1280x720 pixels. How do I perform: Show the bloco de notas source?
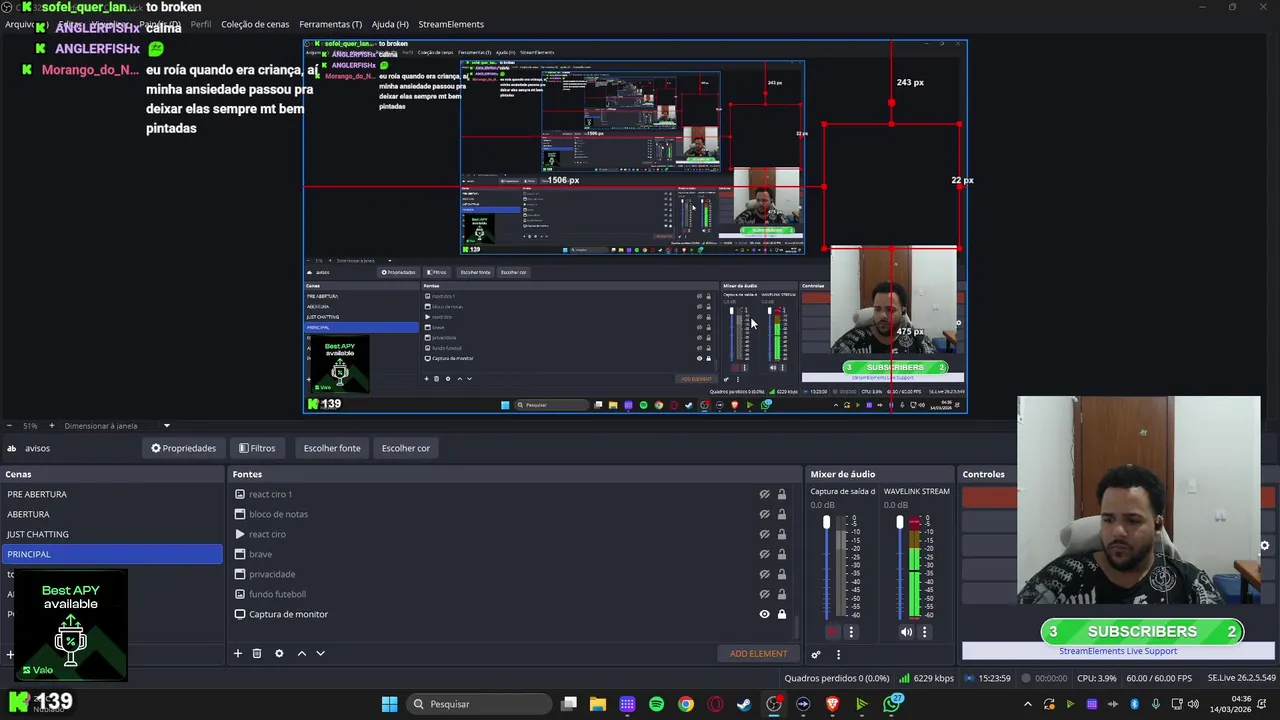(764, 514)
